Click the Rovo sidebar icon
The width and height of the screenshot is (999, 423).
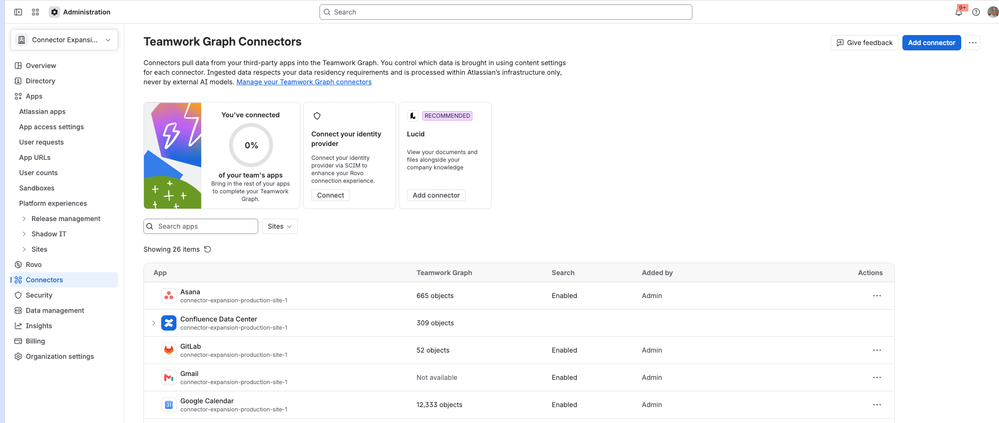18,264
